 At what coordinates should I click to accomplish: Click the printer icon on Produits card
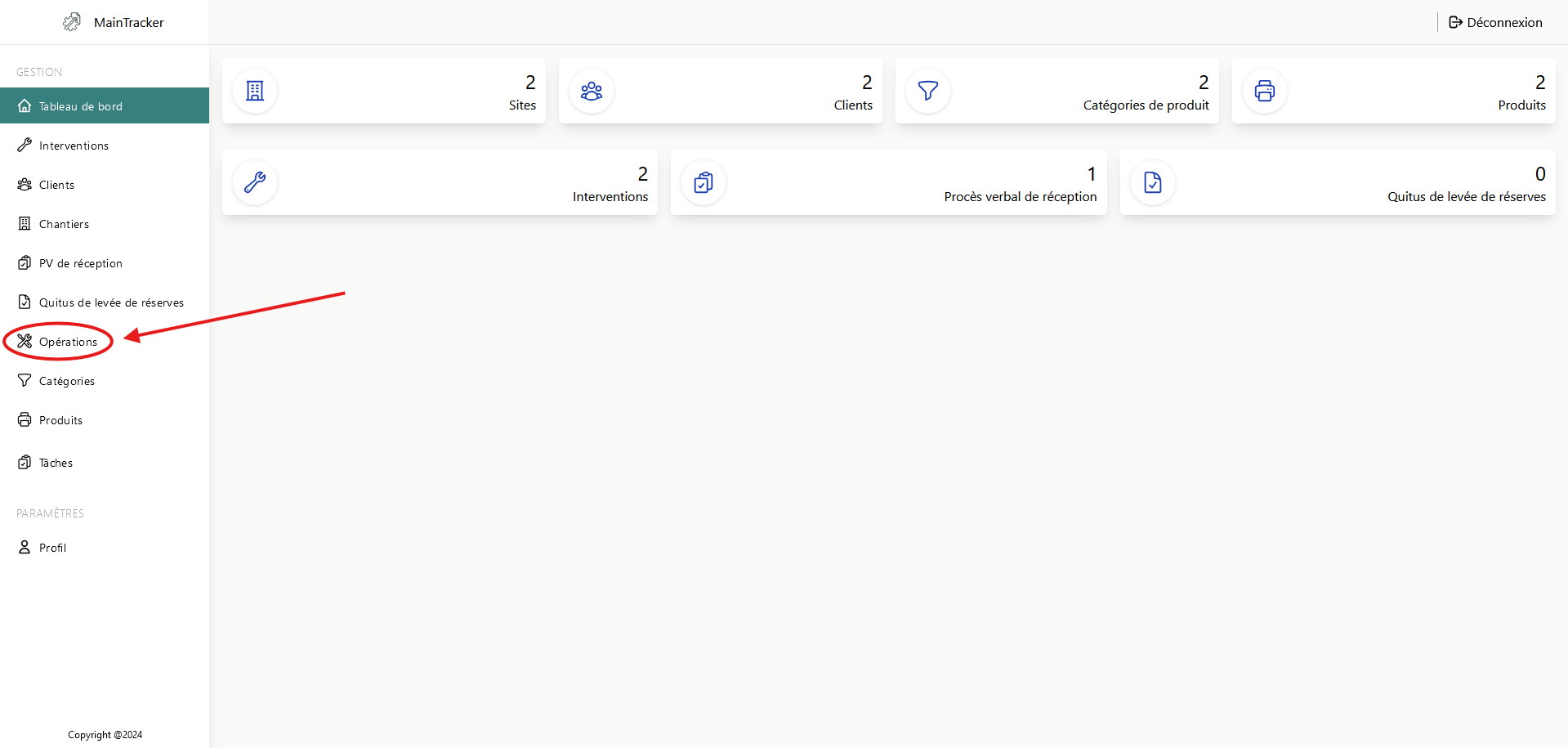point(1265,91)
